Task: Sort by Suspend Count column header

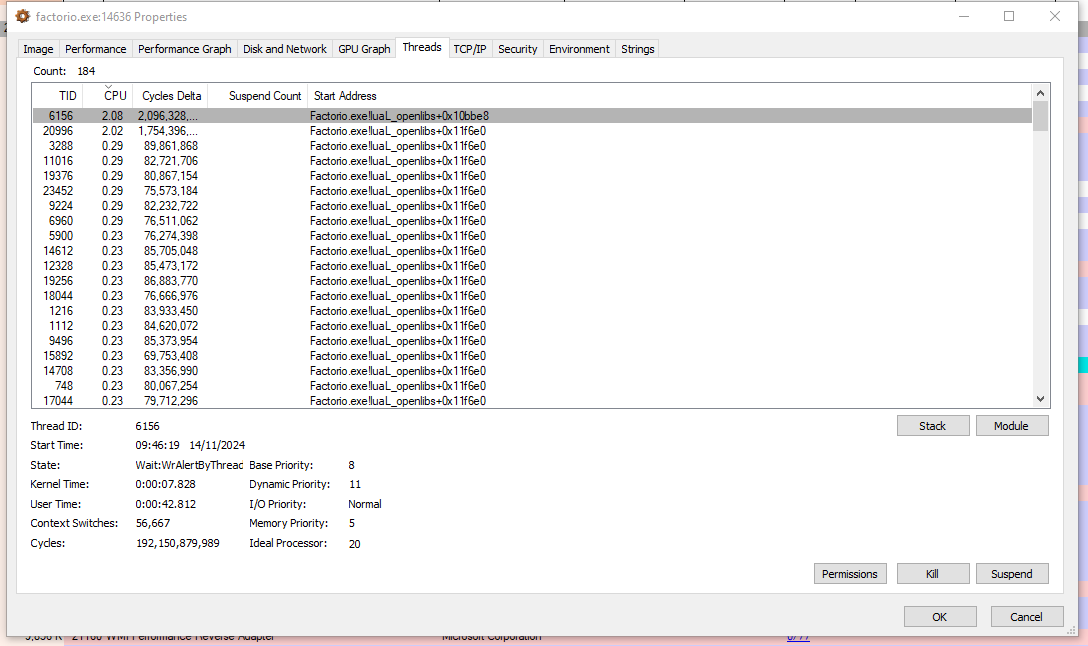Action: tap(257, 96)
